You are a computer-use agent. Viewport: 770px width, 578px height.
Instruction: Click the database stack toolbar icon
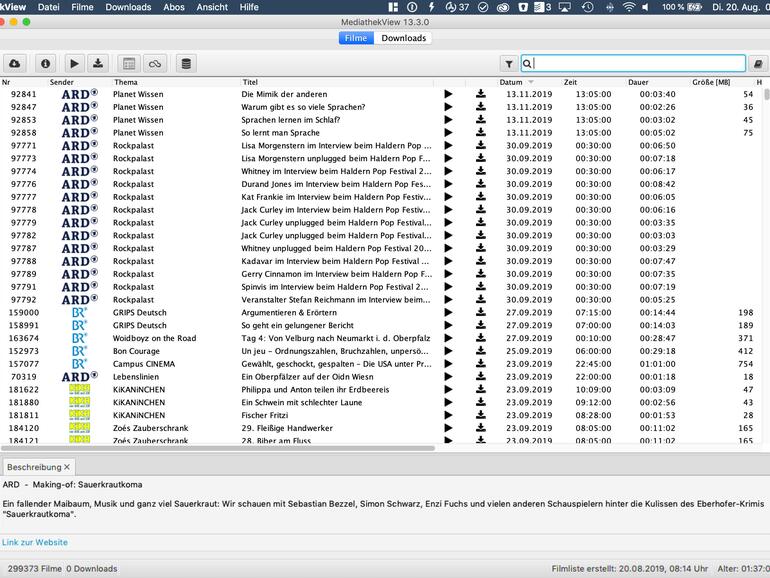[x=186, y=63]
